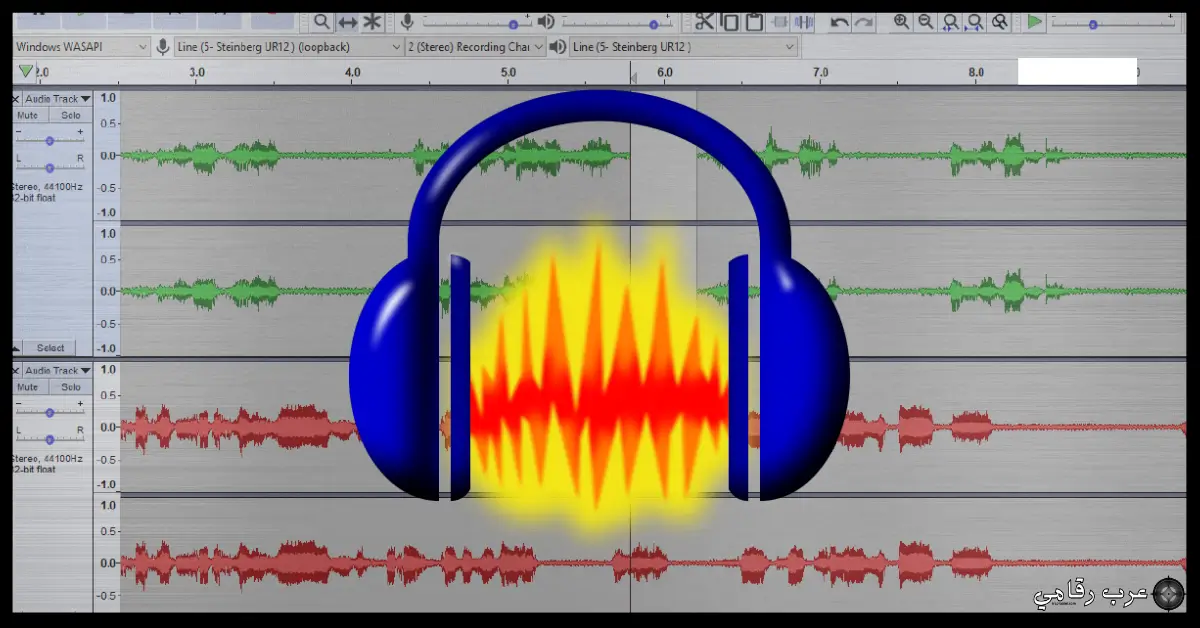Solo the red audio track
Viewport: 1200px width, 628px height.
point(70,387)
